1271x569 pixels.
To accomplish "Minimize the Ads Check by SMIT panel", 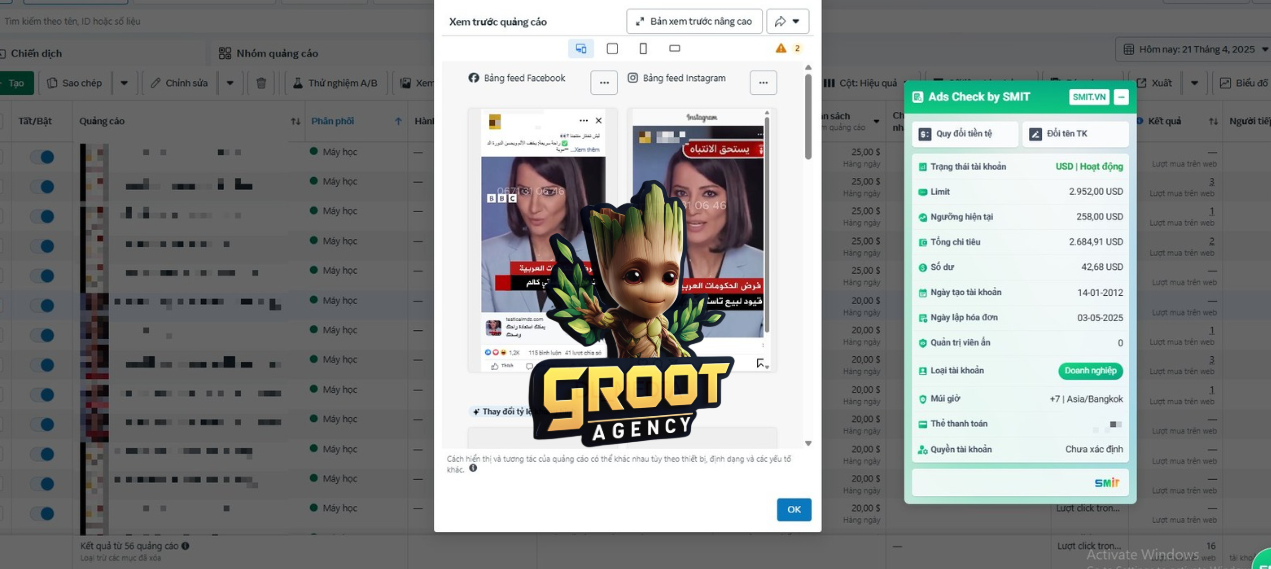I will pos(1121,97).
